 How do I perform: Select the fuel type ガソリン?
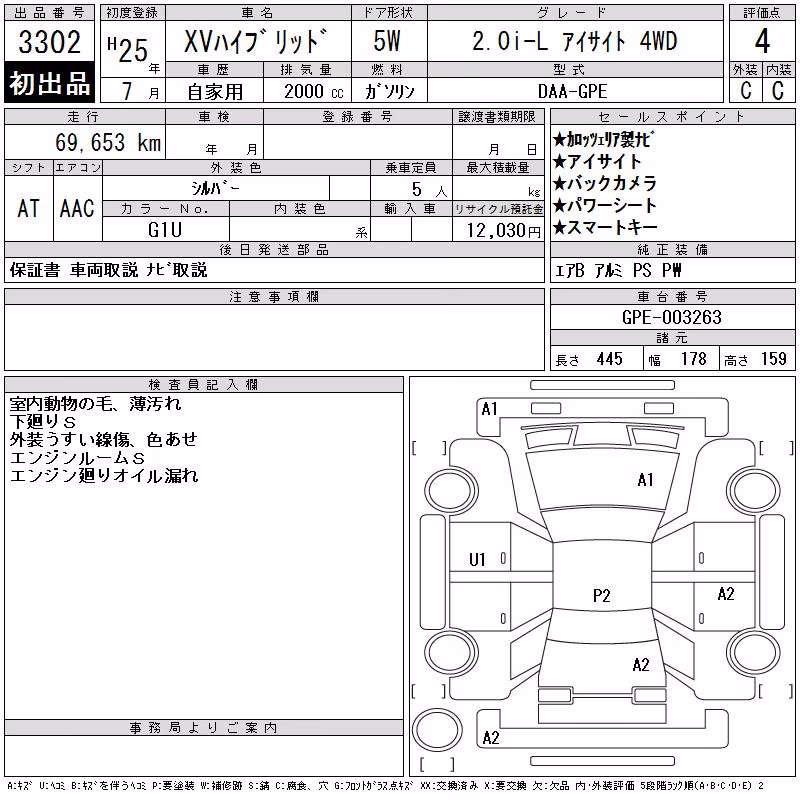(x=389, y=91)
